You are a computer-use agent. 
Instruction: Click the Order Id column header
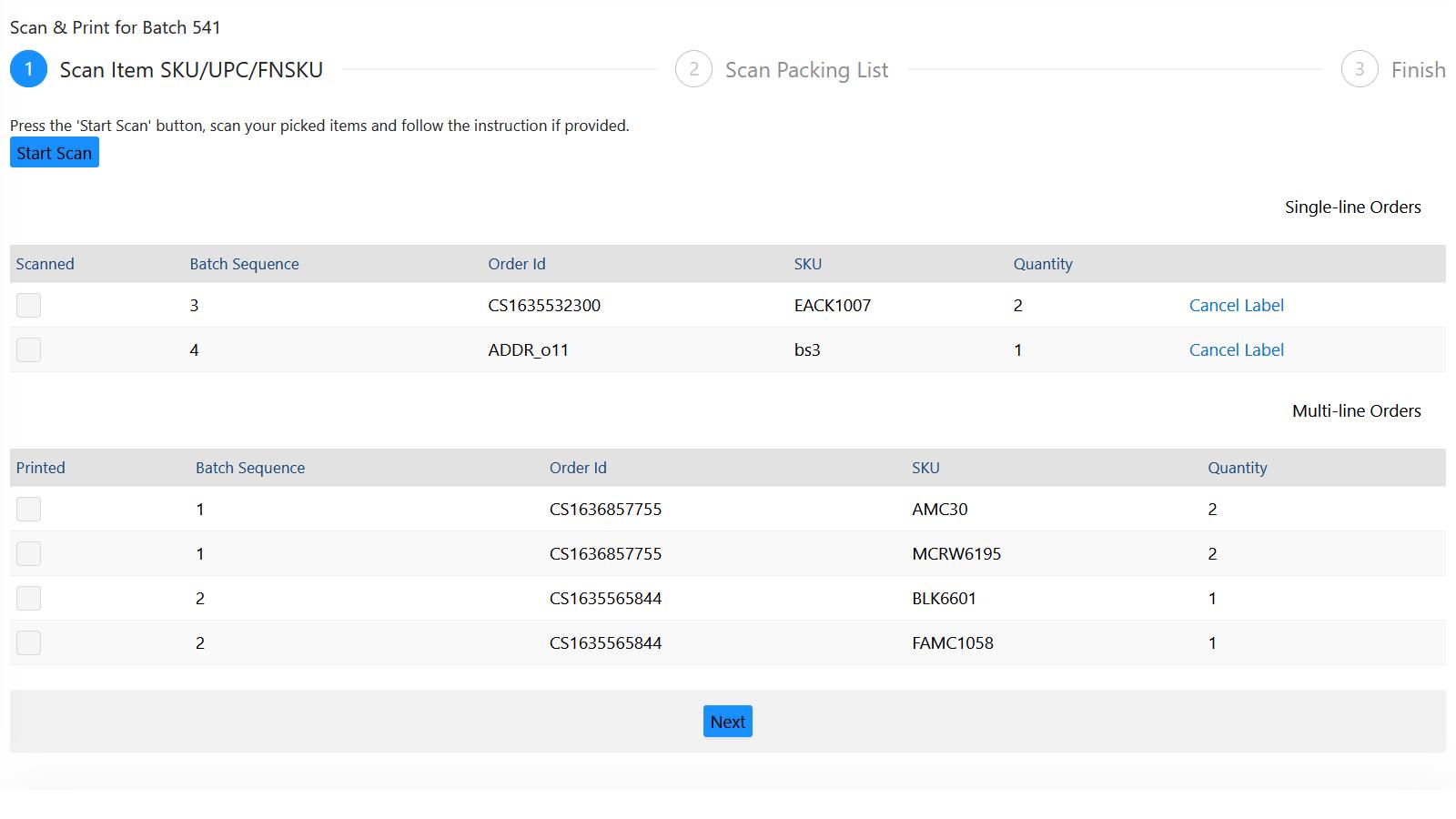[517, 264]
